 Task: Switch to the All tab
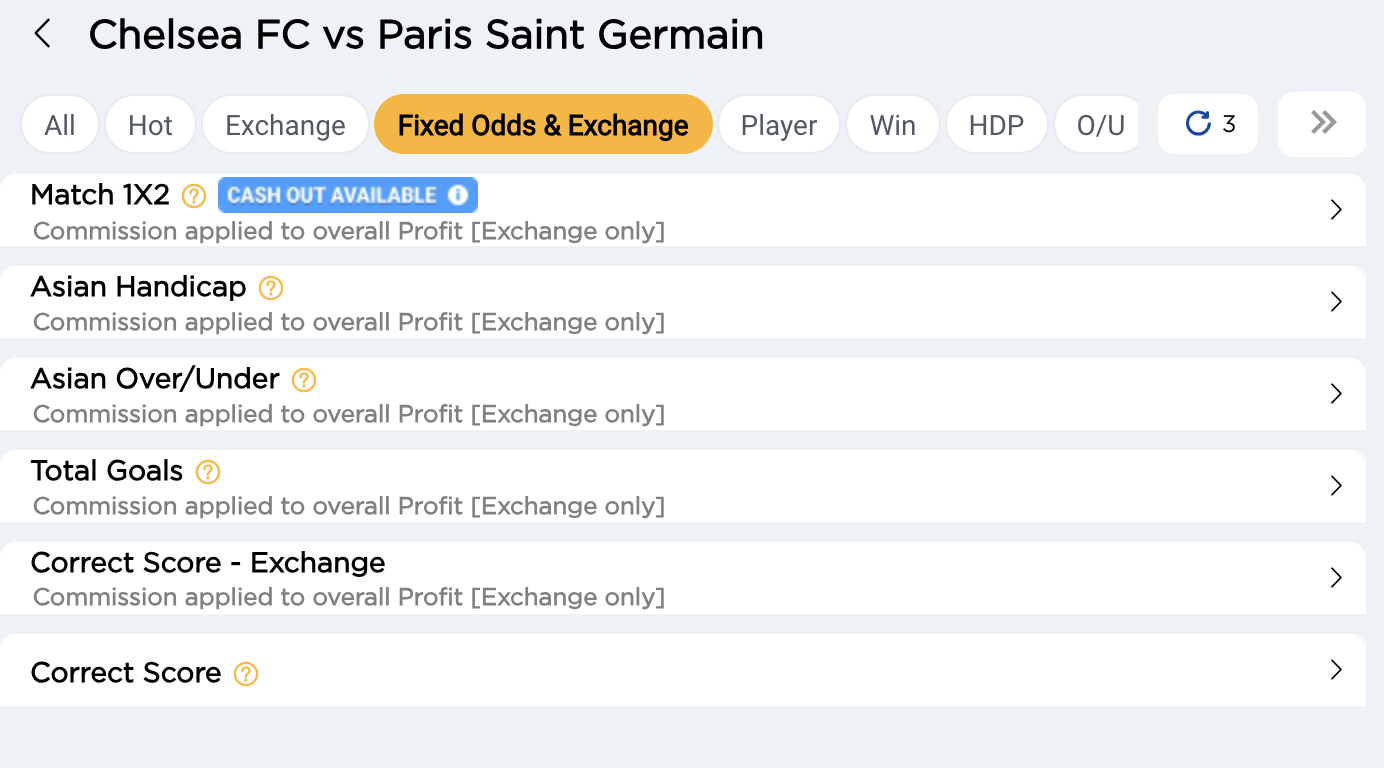(x=60, y=125)
